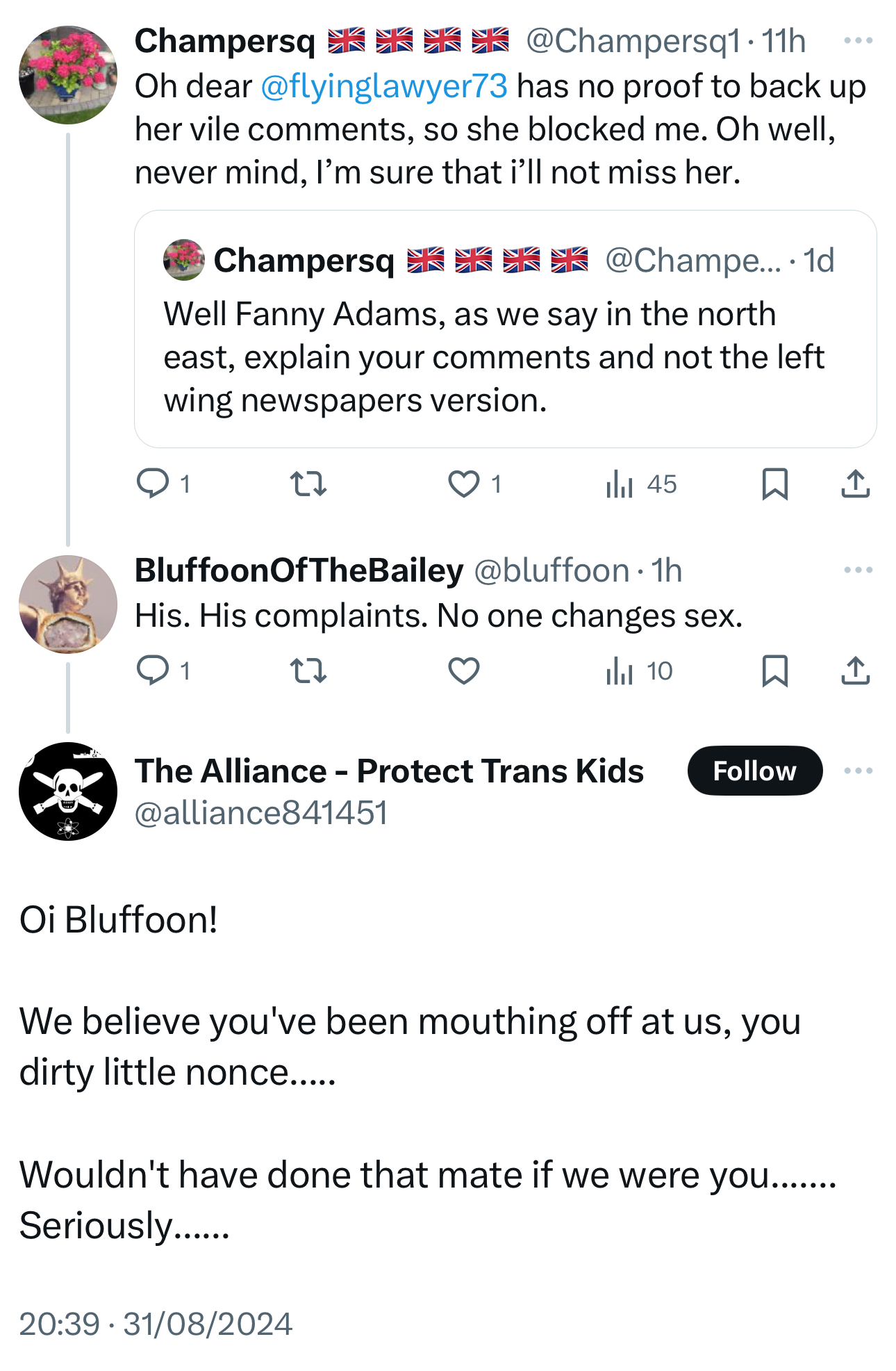Reply to BluffoonOfTheBailey's tweet
The width and height of the screenshot is (896, 1371).
153,671
